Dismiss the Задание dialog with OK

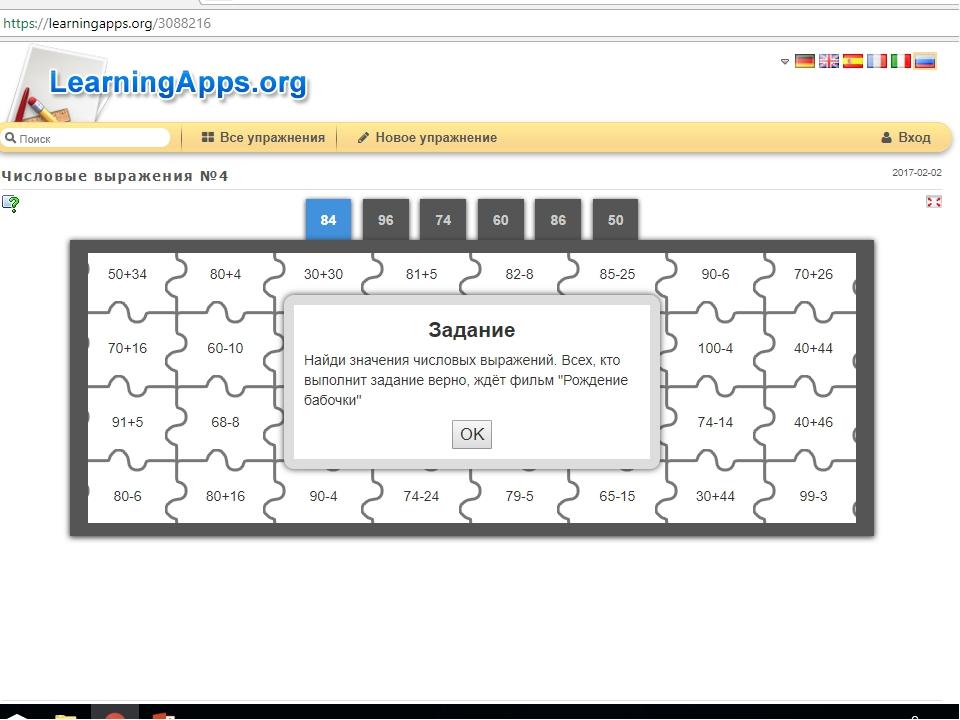pos(471,434)
